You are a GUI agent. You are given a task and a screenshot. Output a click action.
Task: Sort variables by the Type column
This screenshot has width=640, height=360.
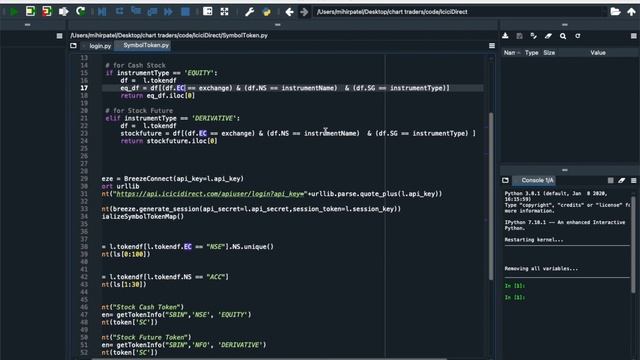(531, 53)
